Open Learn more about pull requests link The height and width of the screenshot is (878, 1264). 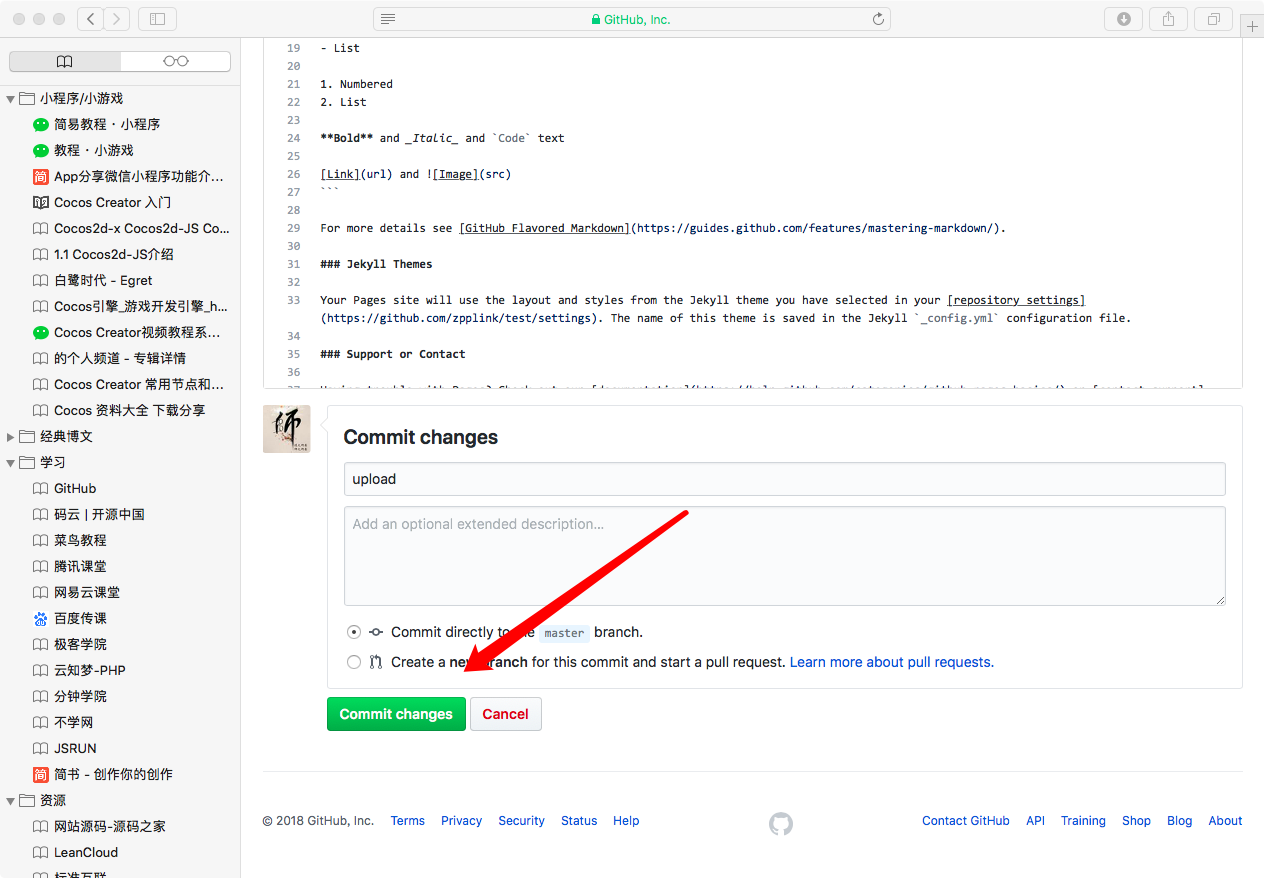click(x=891, y=662)
